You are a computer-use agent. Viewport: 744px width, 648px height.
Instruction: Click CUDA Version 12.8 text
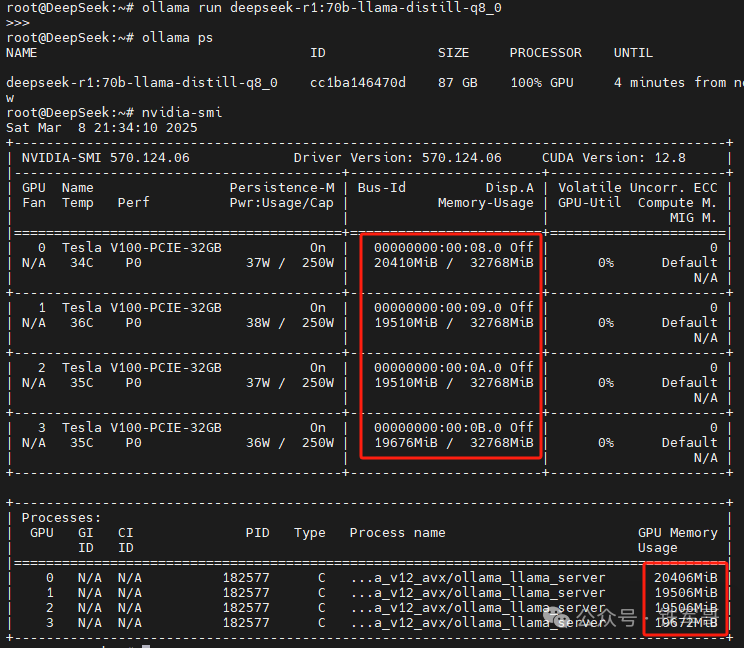[x=614, y=157]
